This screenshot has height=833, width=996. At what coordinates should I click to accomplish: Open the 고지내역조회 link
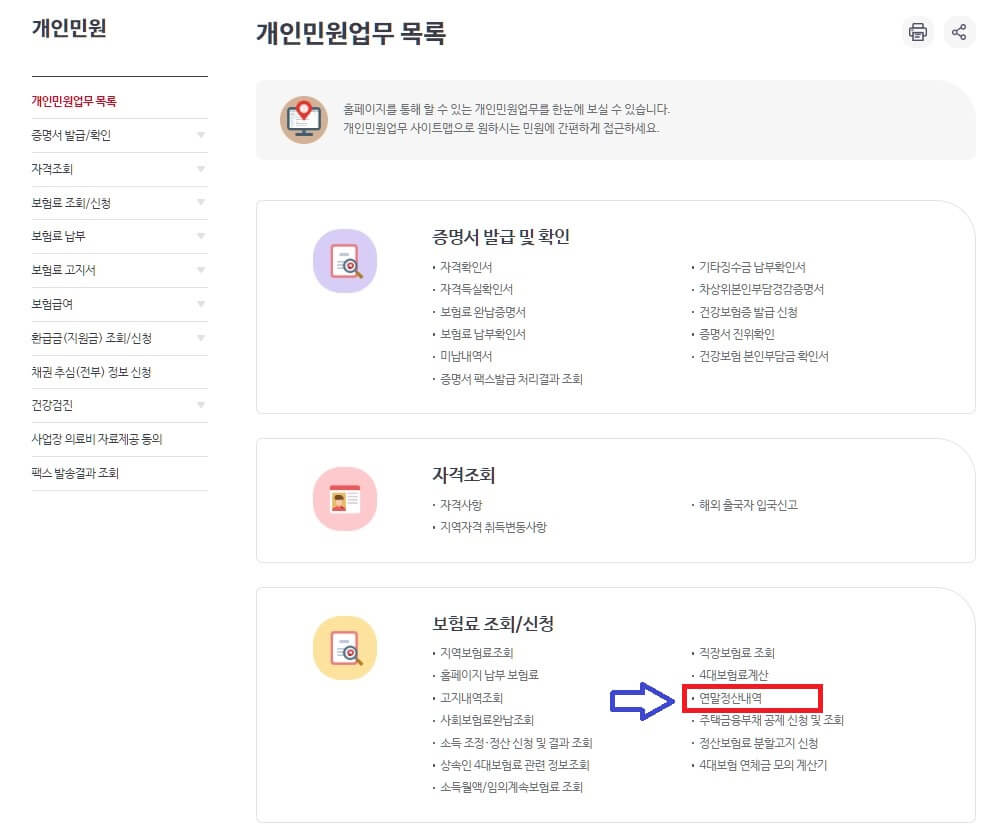coord(471,698)
